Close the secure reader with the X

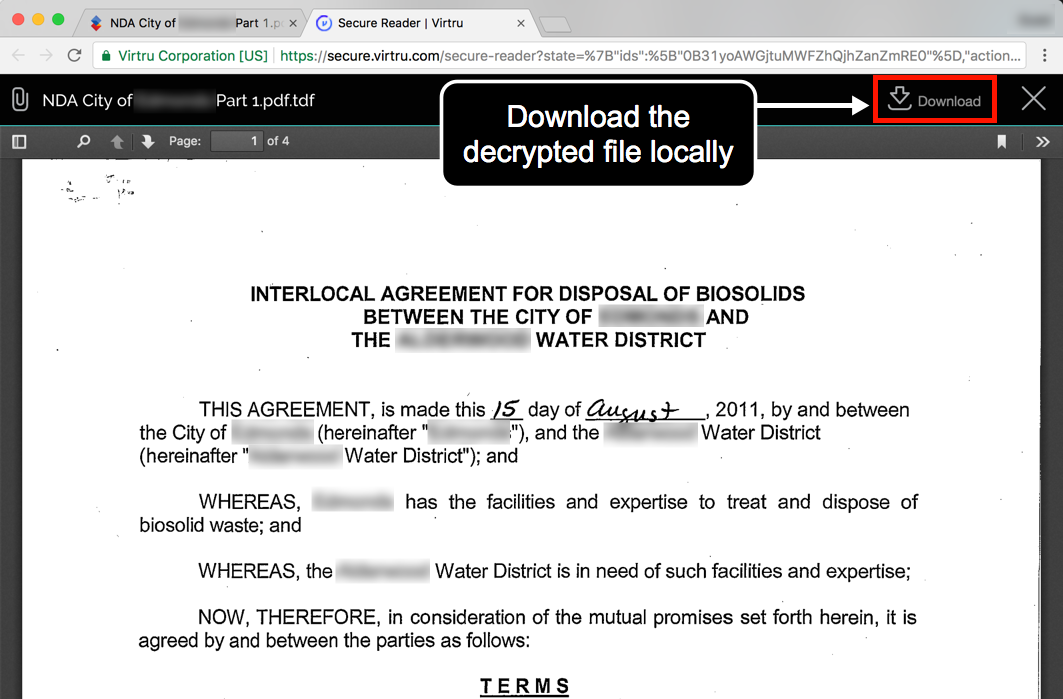coord(1034,99)
